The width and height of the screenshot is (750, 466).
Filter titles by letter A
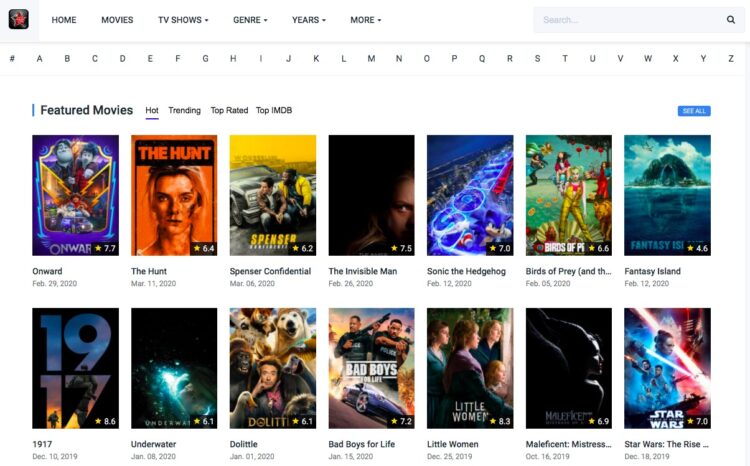[x=39, y=58]
